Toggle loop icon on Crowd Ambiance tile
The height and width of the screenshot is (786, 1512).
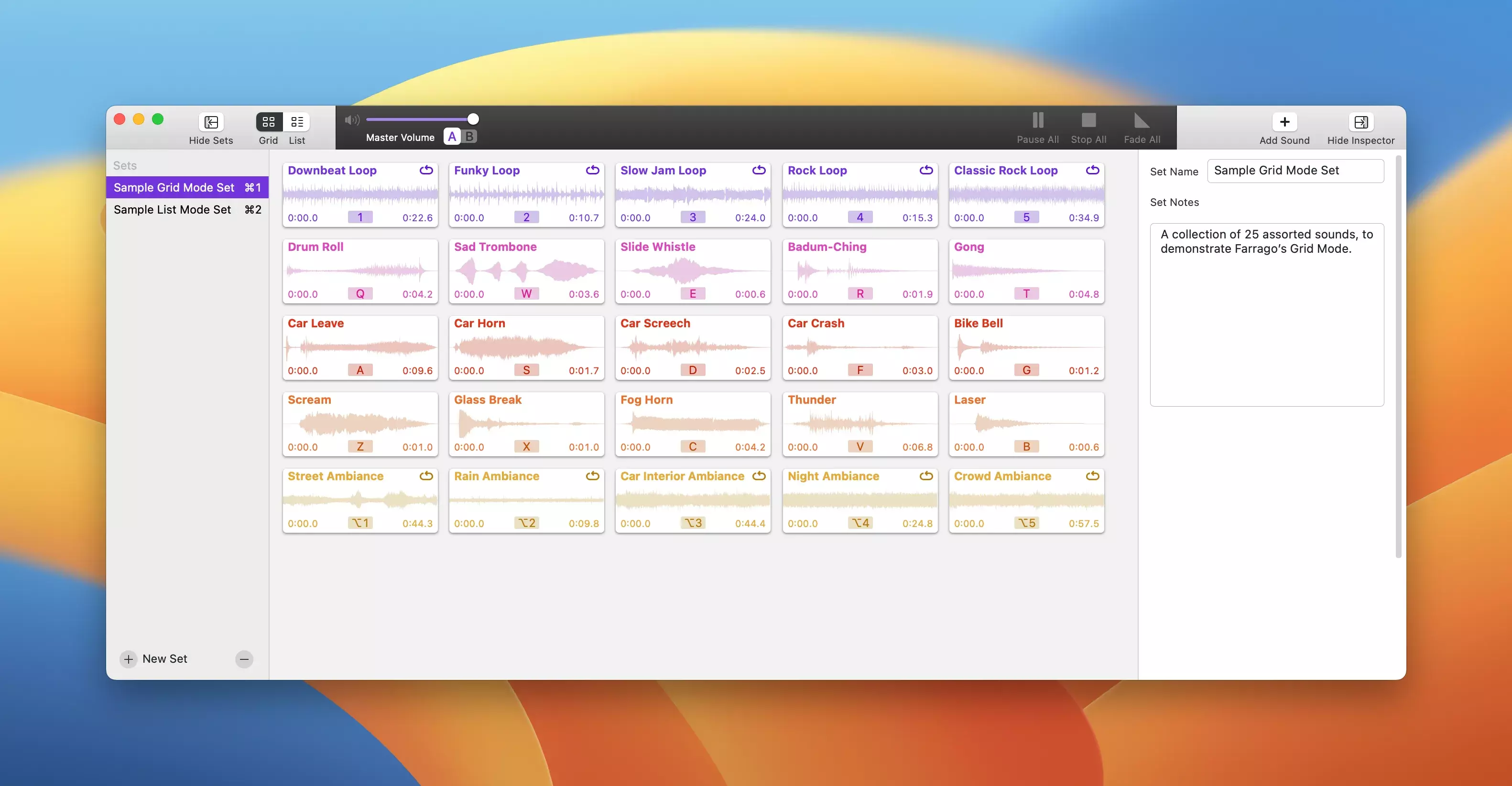coord(1092,476)
